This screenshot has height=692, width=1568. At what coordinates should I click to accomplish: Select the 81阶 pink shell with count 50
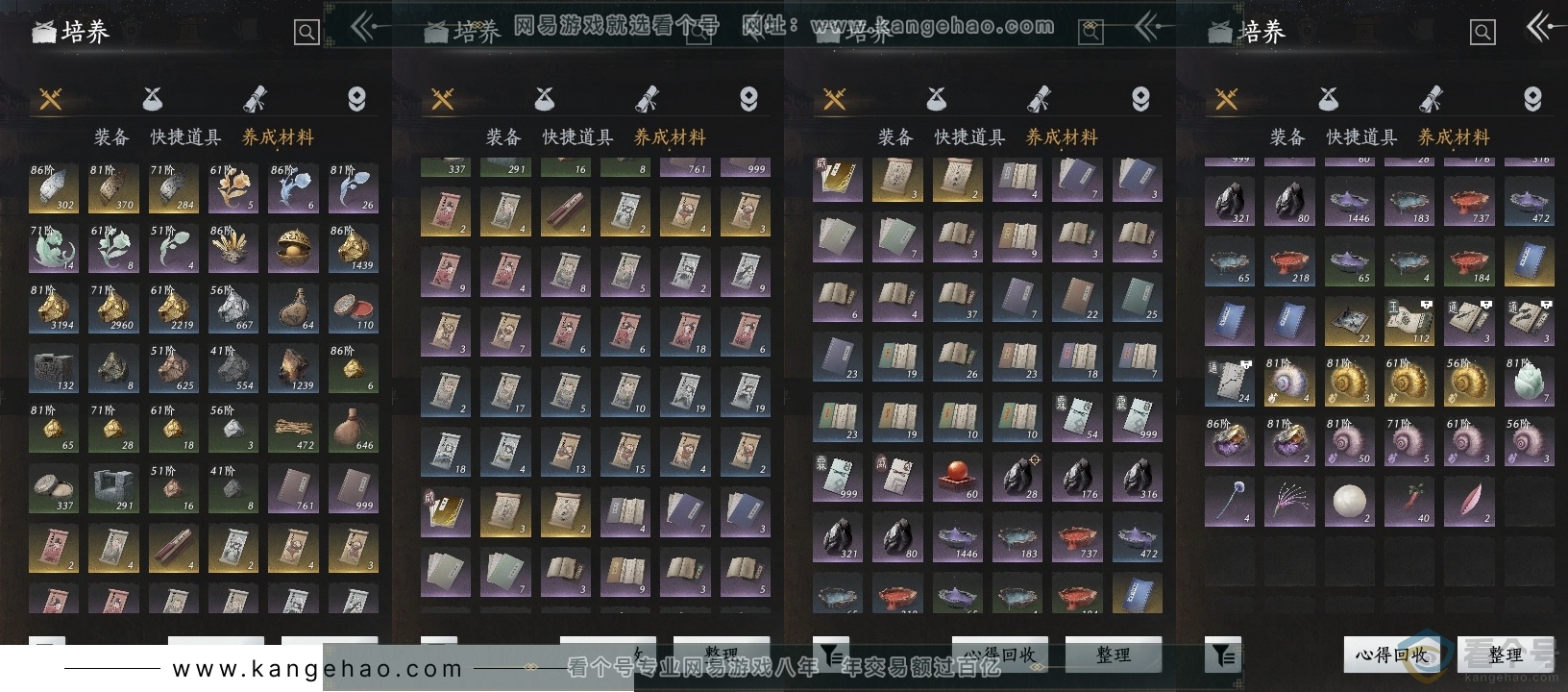[x=1349, y=441]
